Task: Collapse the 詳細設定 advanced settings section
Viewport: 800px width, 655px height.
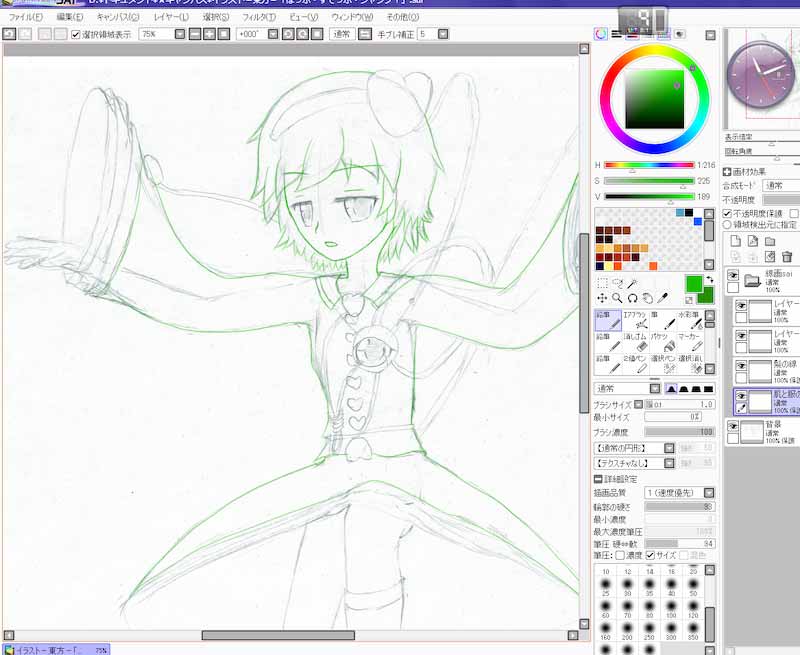Action: coord(598,480)
